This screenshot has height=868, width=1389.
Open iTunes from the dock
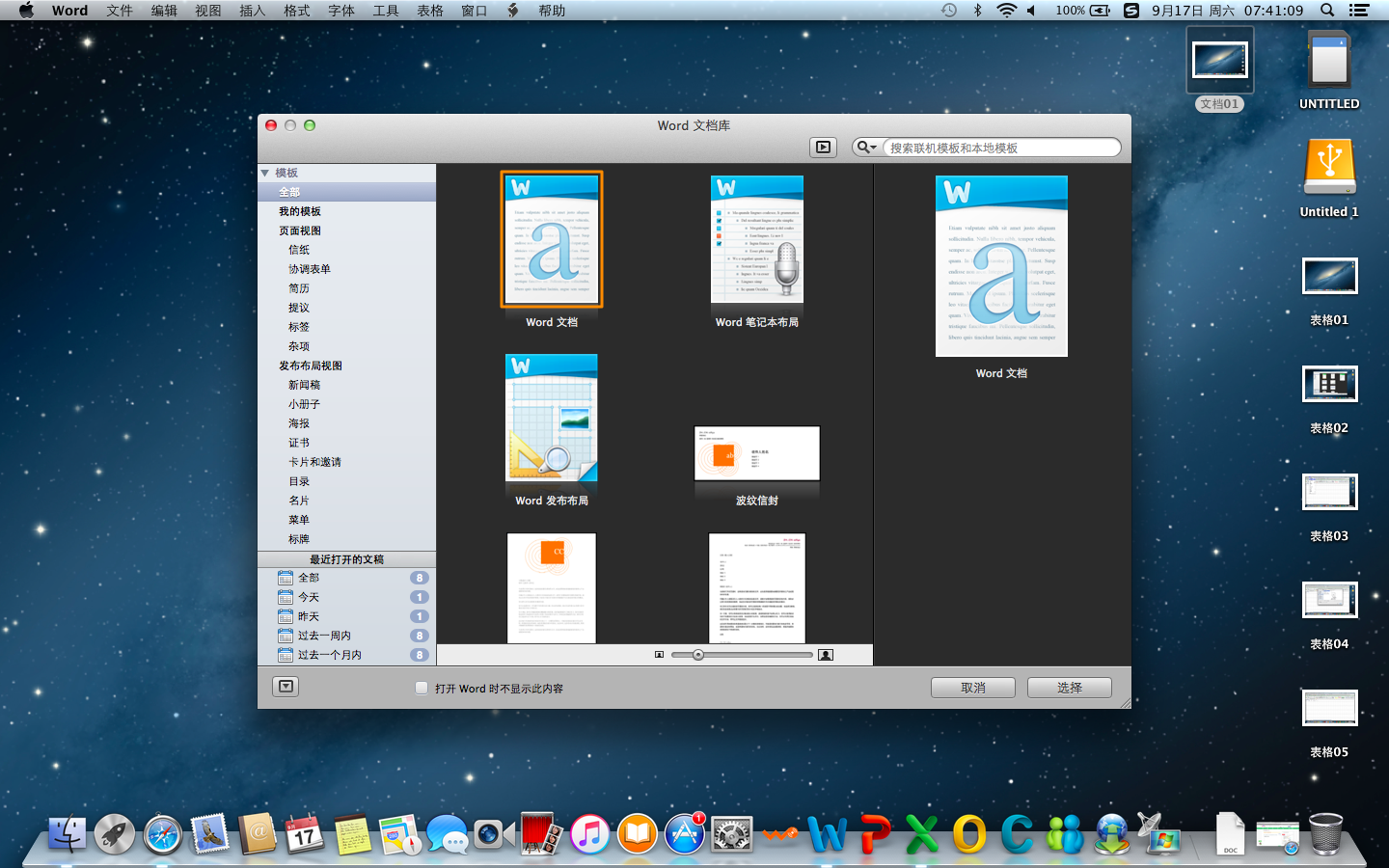click(x=590, y=834)
